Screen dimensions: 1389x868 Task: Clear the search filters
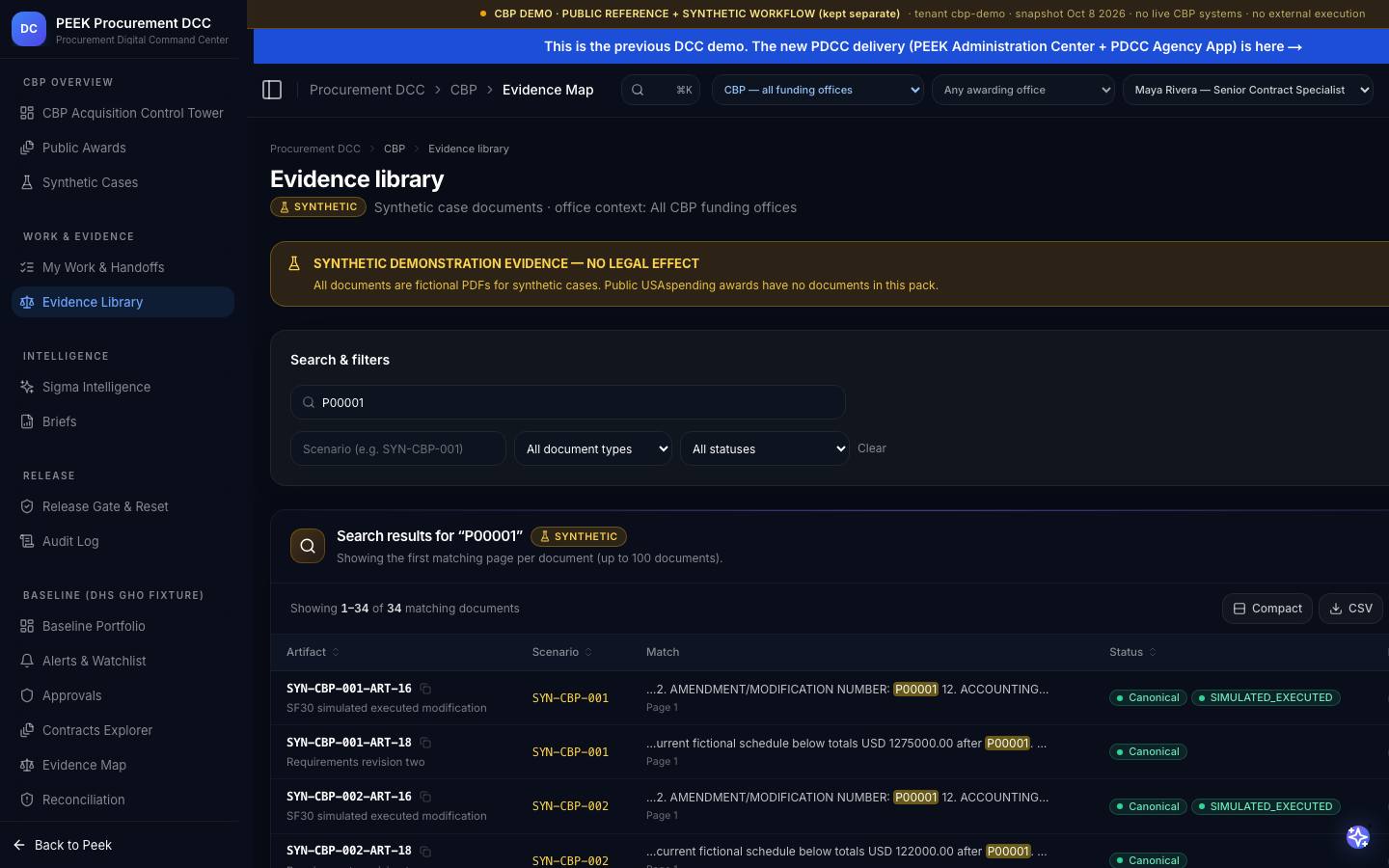click(x=872, y=448)
